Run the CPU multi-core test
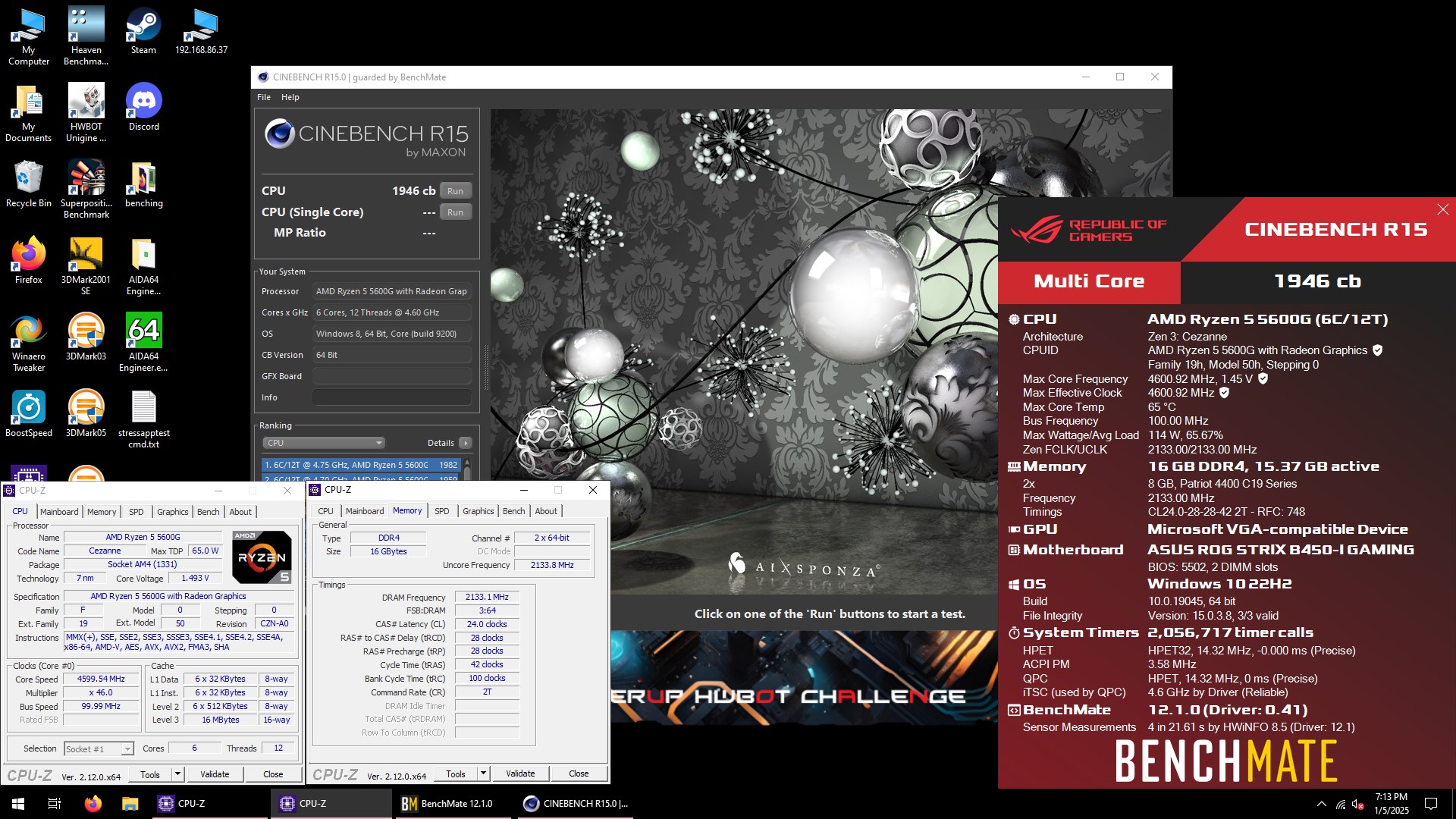 (x=455, y=191)
